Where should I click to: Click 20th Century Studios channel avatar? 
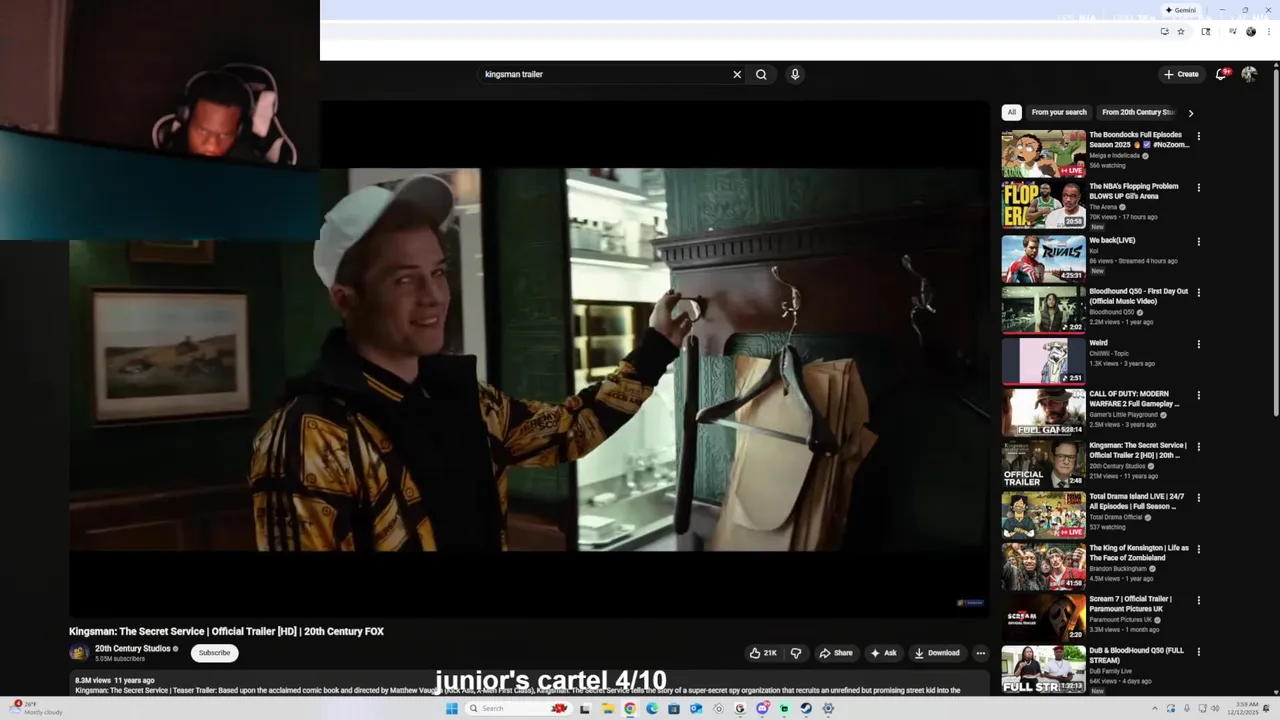pos(79,653)
